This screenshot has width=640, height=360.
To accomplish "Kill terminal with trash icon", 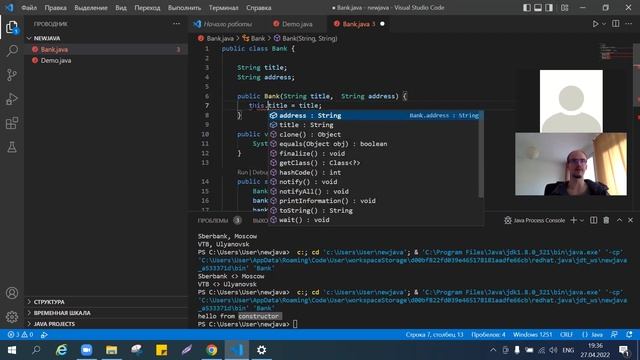I will 606,220.
